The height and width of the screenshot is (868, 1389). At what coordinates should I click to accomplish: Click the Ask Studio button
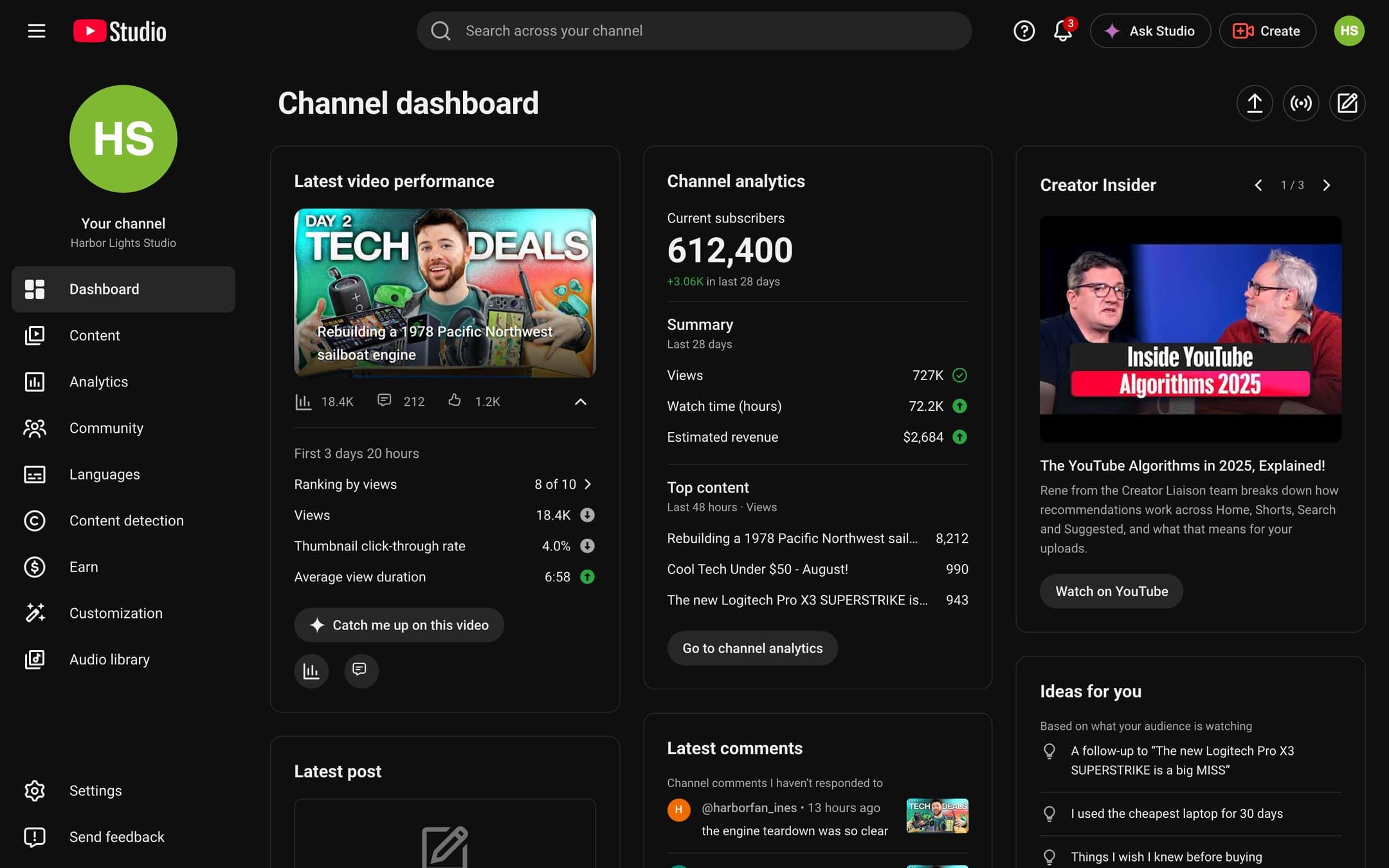pyautogui.click(x=1150, y=31)
